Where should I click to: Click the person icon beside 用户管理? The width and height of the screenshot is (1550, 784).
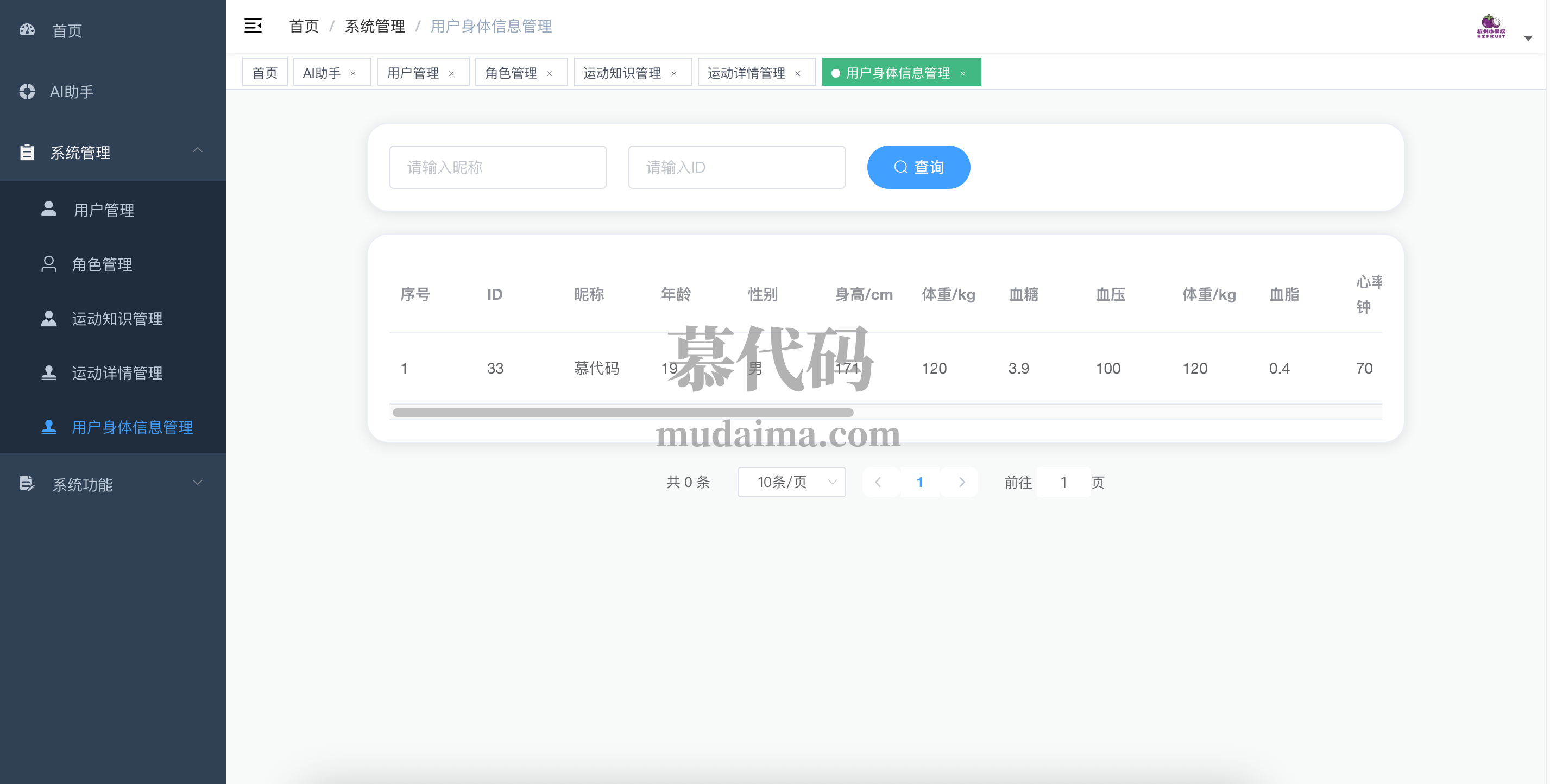pyautogui.click(x=49, y=209)
